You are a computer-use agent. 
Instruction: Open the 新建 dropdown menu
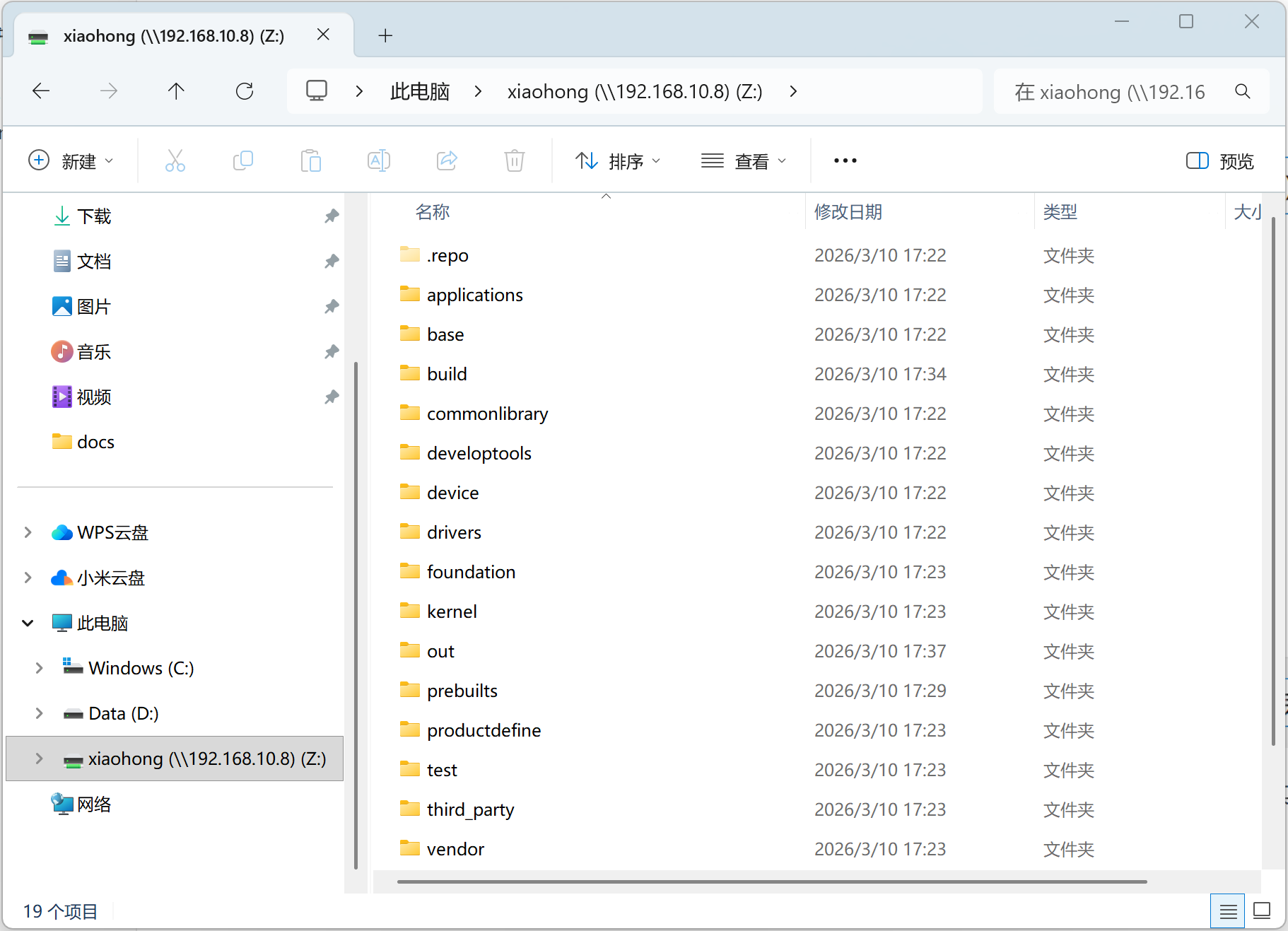point(71,161)
